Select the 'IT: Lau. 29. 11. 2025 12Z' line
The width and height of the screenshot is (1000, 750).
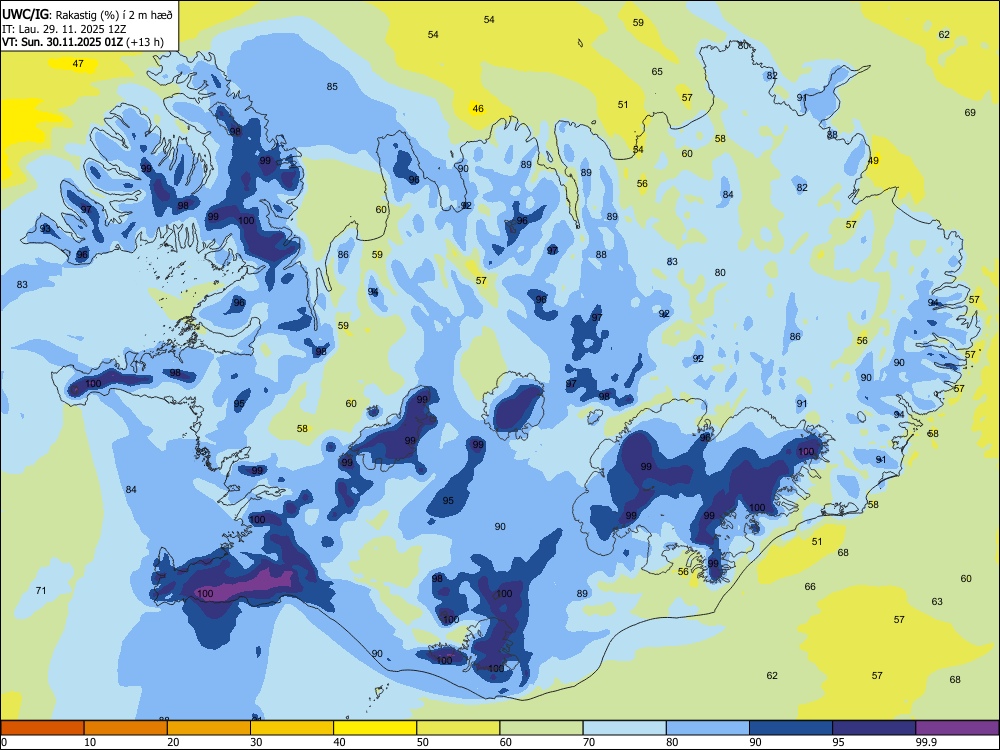(x=64, y=29)
